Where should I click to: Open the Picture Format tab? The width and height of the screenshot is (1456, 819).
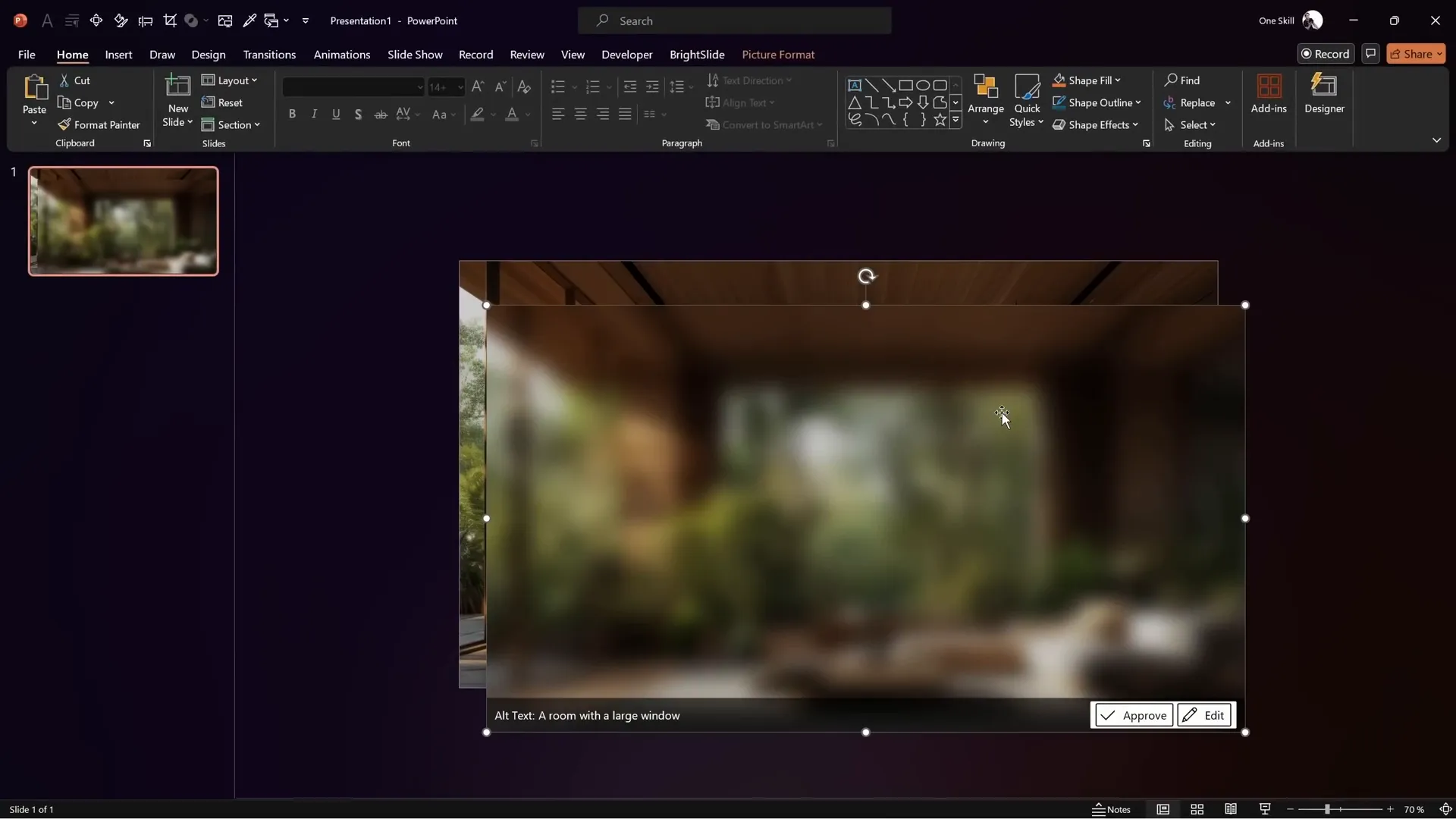pos(778,55)
